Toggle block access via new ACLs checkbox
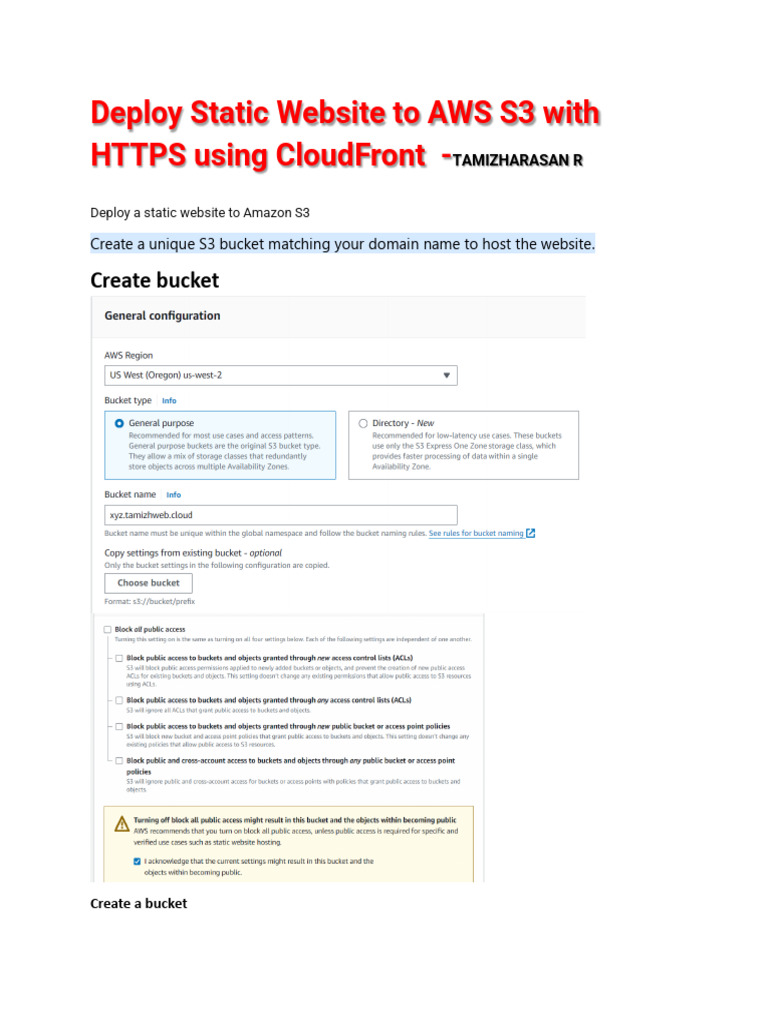 click(x=119, y=658)
